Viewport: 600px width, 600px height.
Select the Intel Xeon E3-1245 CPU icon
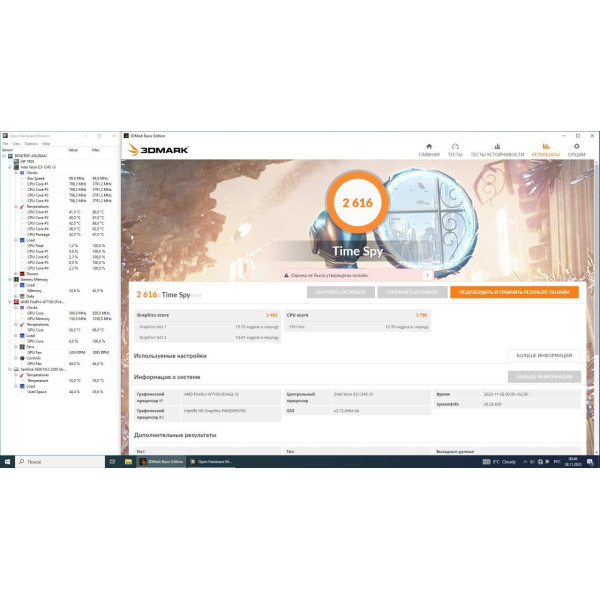click(16, 167)
